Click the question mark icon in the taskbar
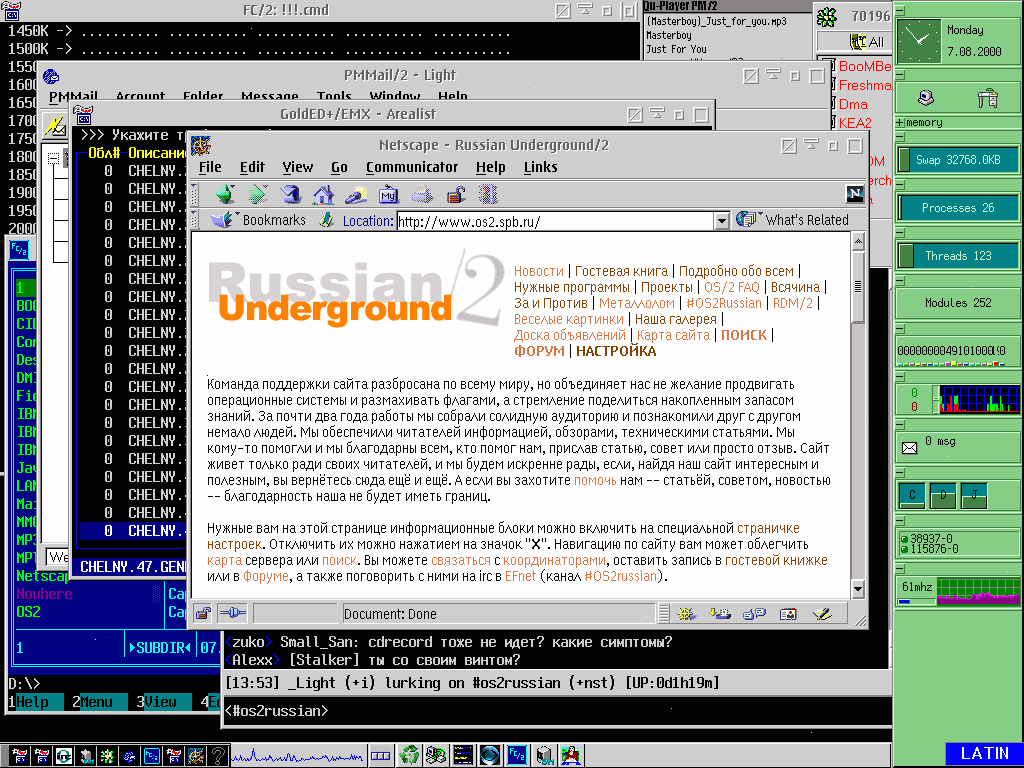The image size is (1024, 768). (218, 756)
